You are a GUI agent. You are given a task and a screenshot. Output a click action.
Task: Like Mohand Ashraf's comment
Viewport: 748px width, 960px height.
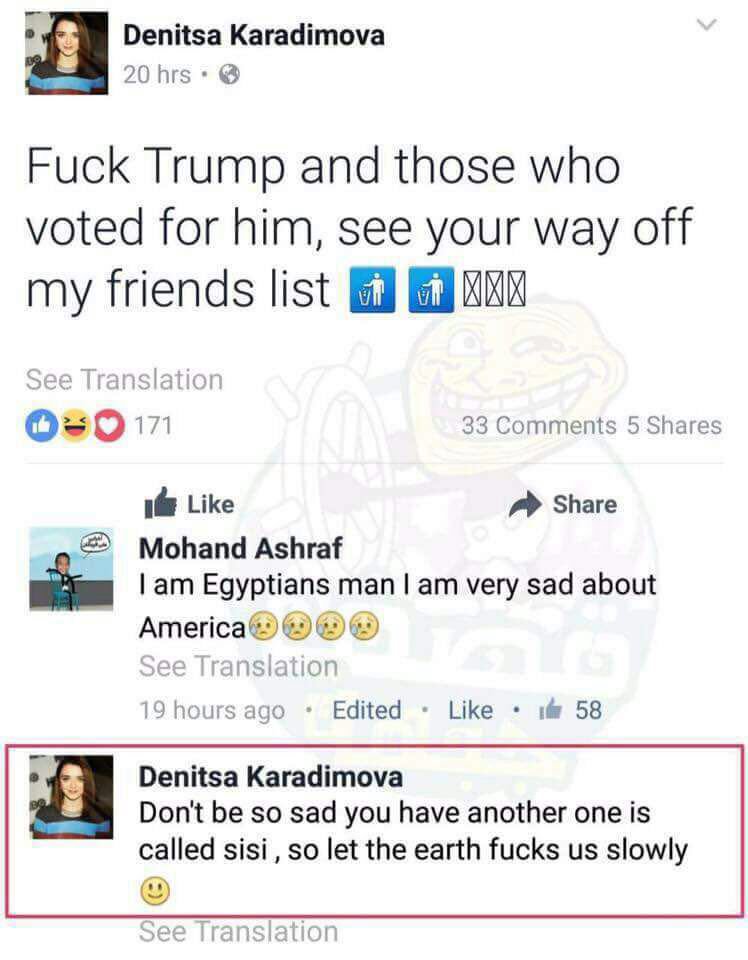click(470, 710)
